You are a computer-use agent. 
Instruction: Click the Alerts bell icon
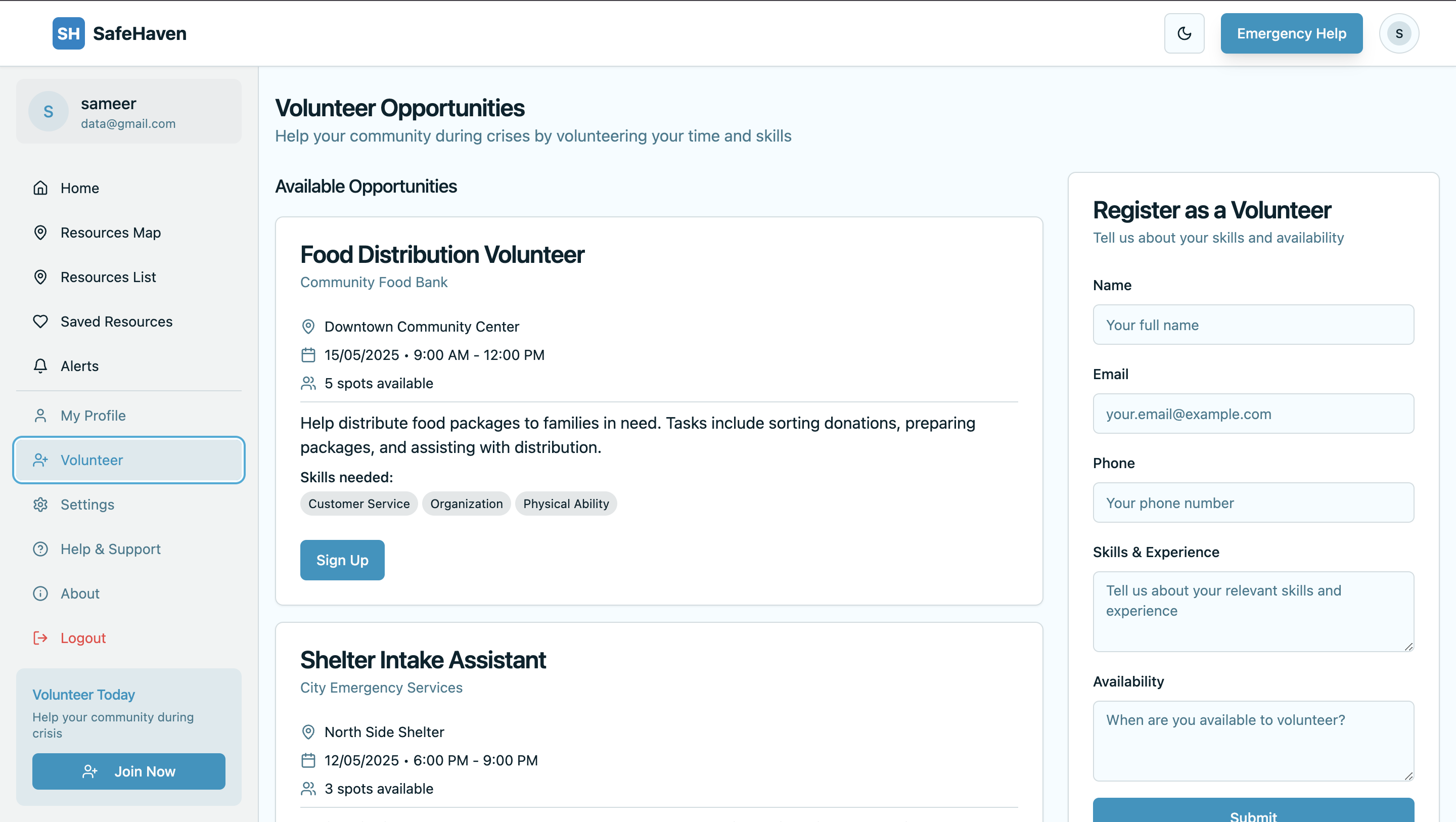click(40, 366)
